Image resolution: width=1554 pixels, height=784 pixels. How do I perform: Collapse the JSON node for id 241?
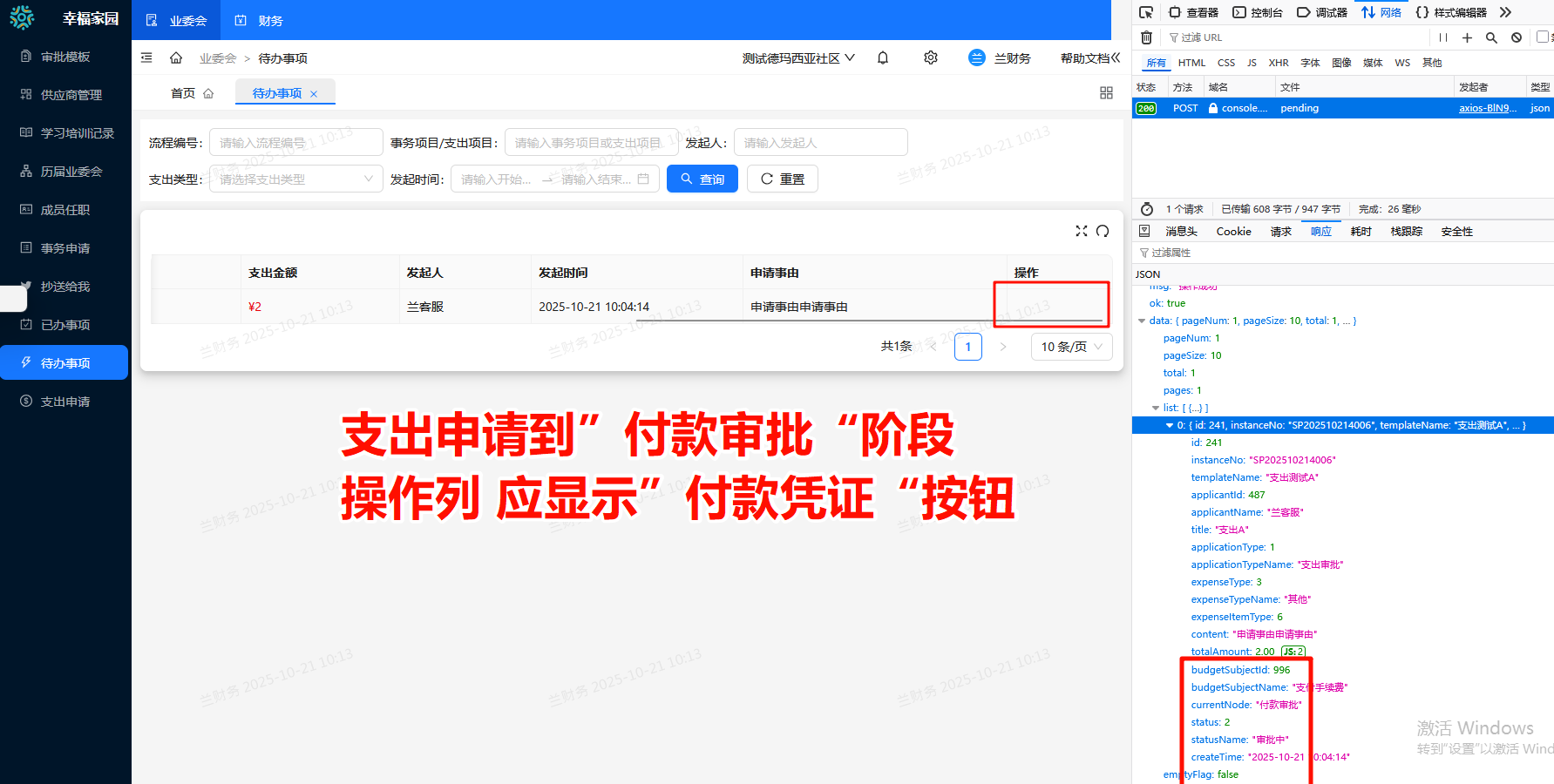(1169, 425)
